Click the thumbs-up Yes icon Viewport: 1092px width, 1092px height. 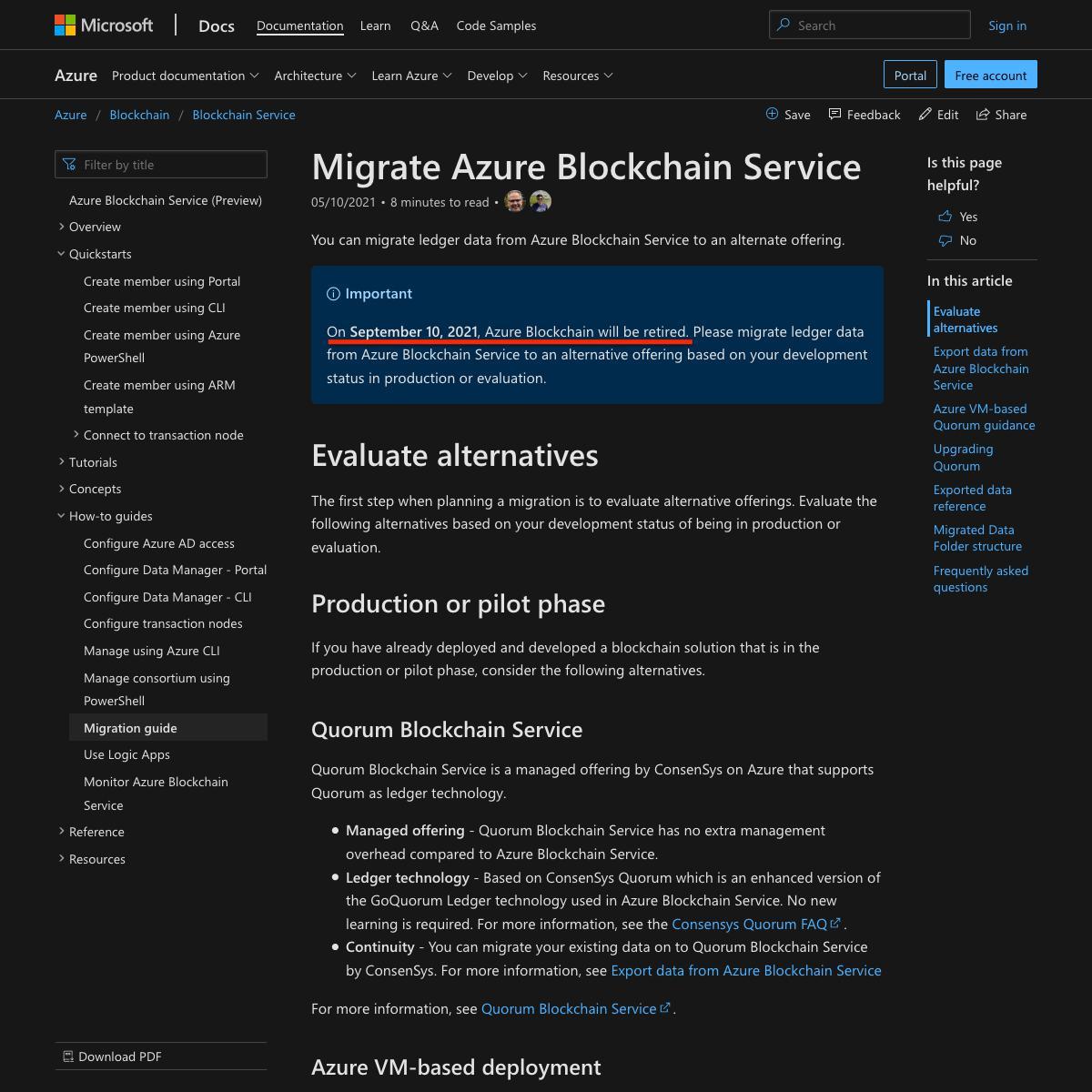(x=945, y=217)
